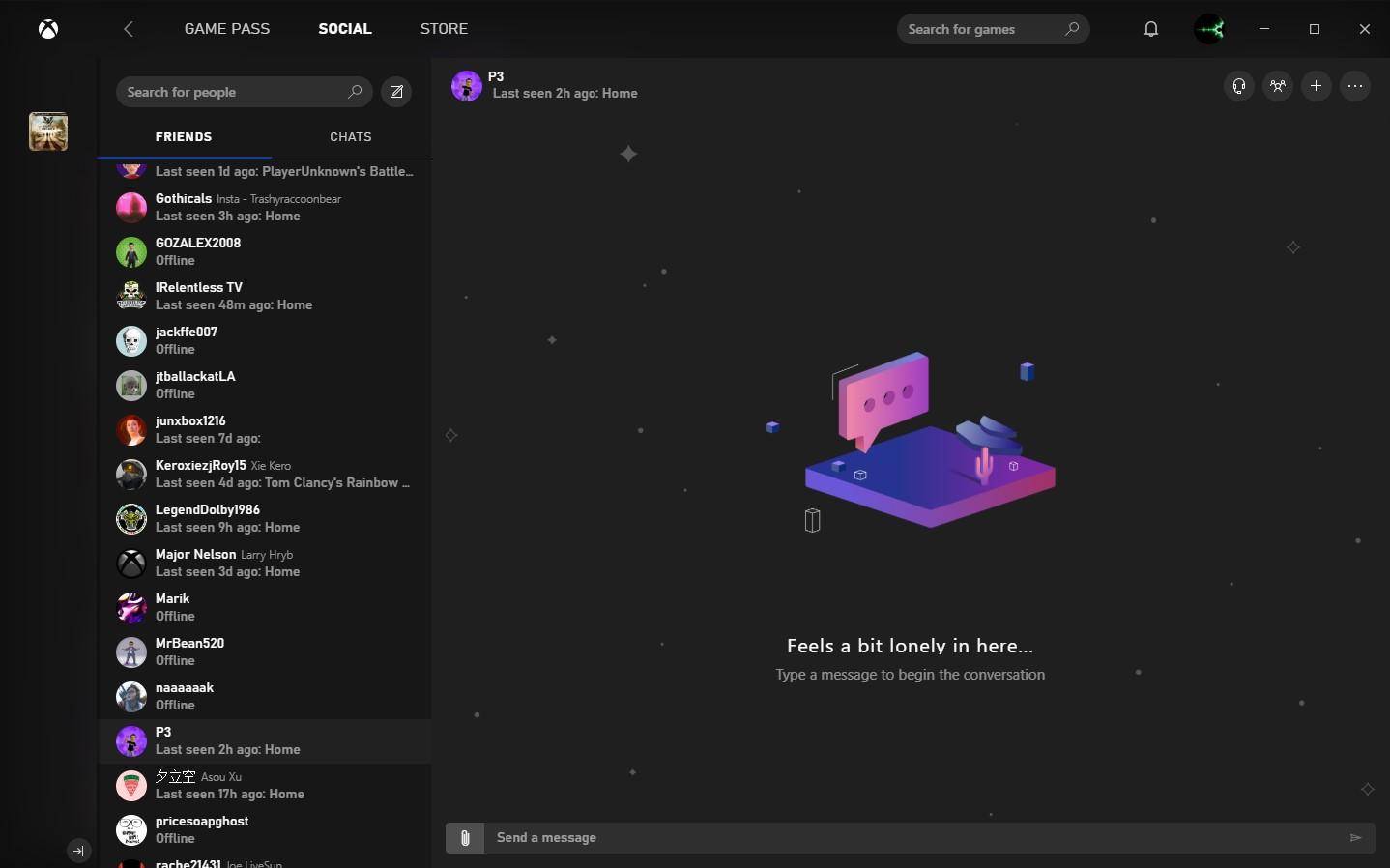Click the Xbox logo icon

48,29
